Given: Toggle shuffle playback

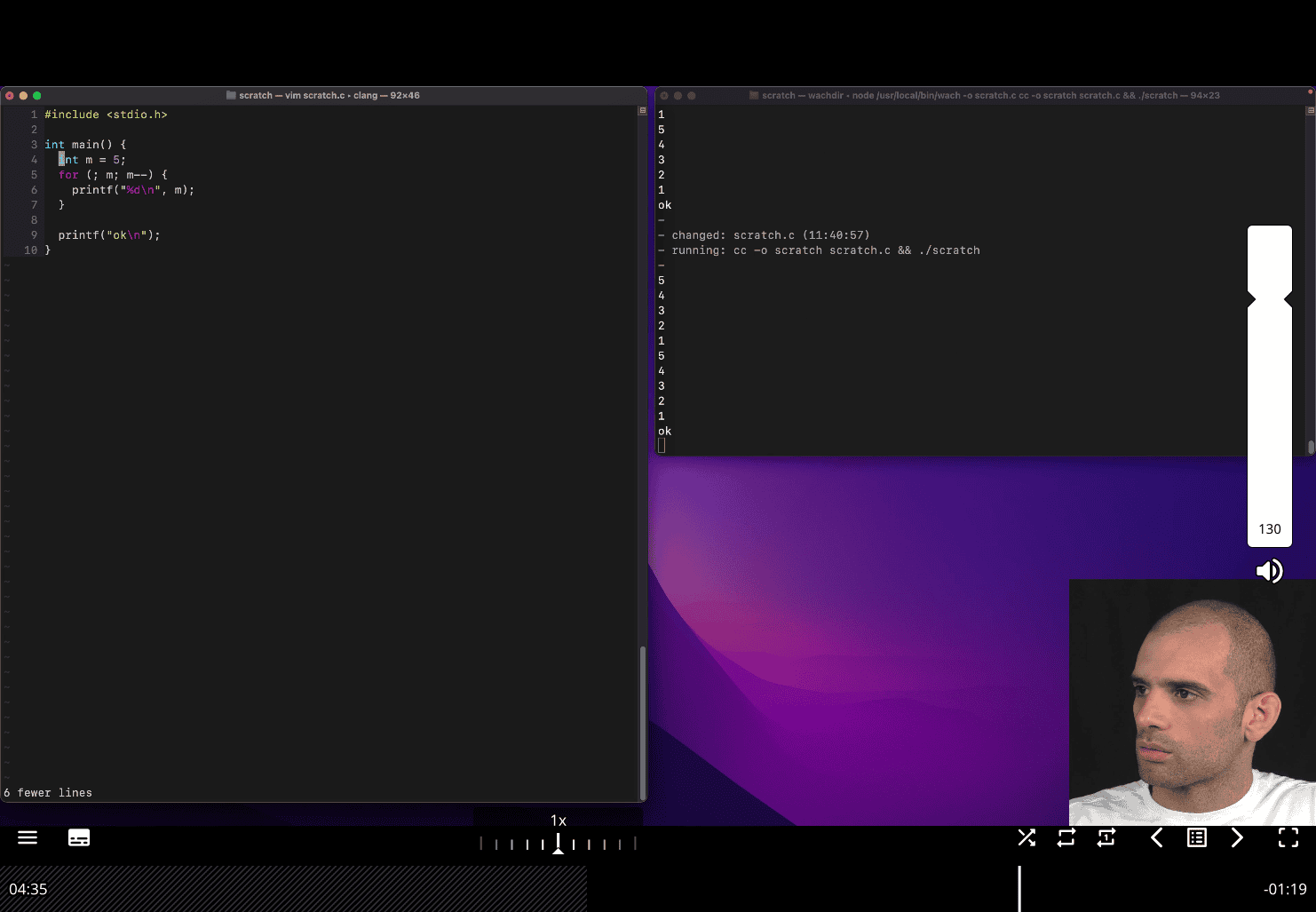Looking at the screenshot, I should (x=1027, y=837).
